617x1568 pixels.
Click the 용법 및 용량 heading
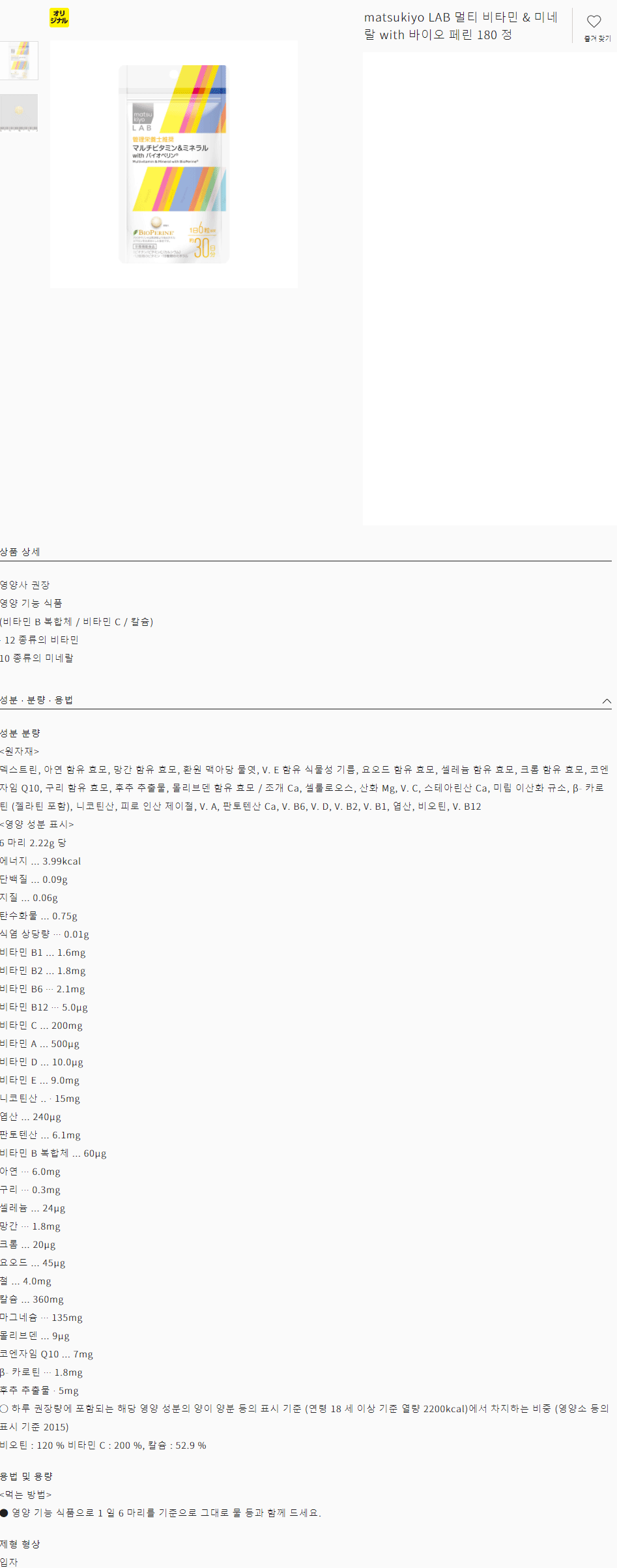[27, 1477]
